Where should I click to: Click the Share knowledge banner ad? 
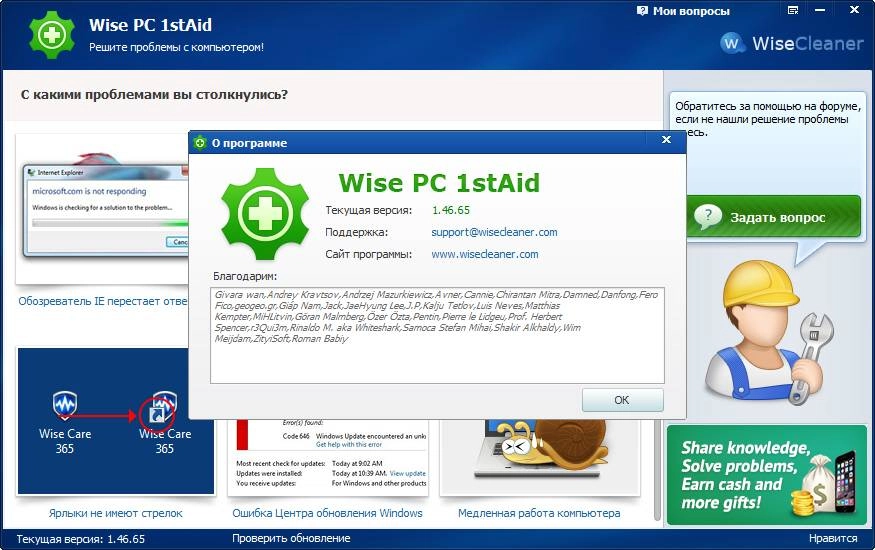click(x=766, y=475)
